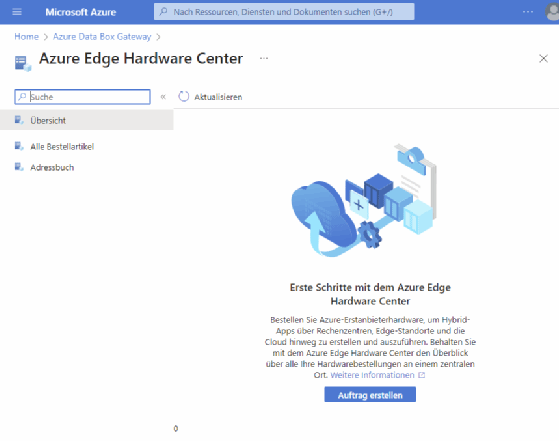The height and width of the screenshot is (441, 559).
Task: Click the Aktualisieren refresh icon
Action: (x=184, y=96)
